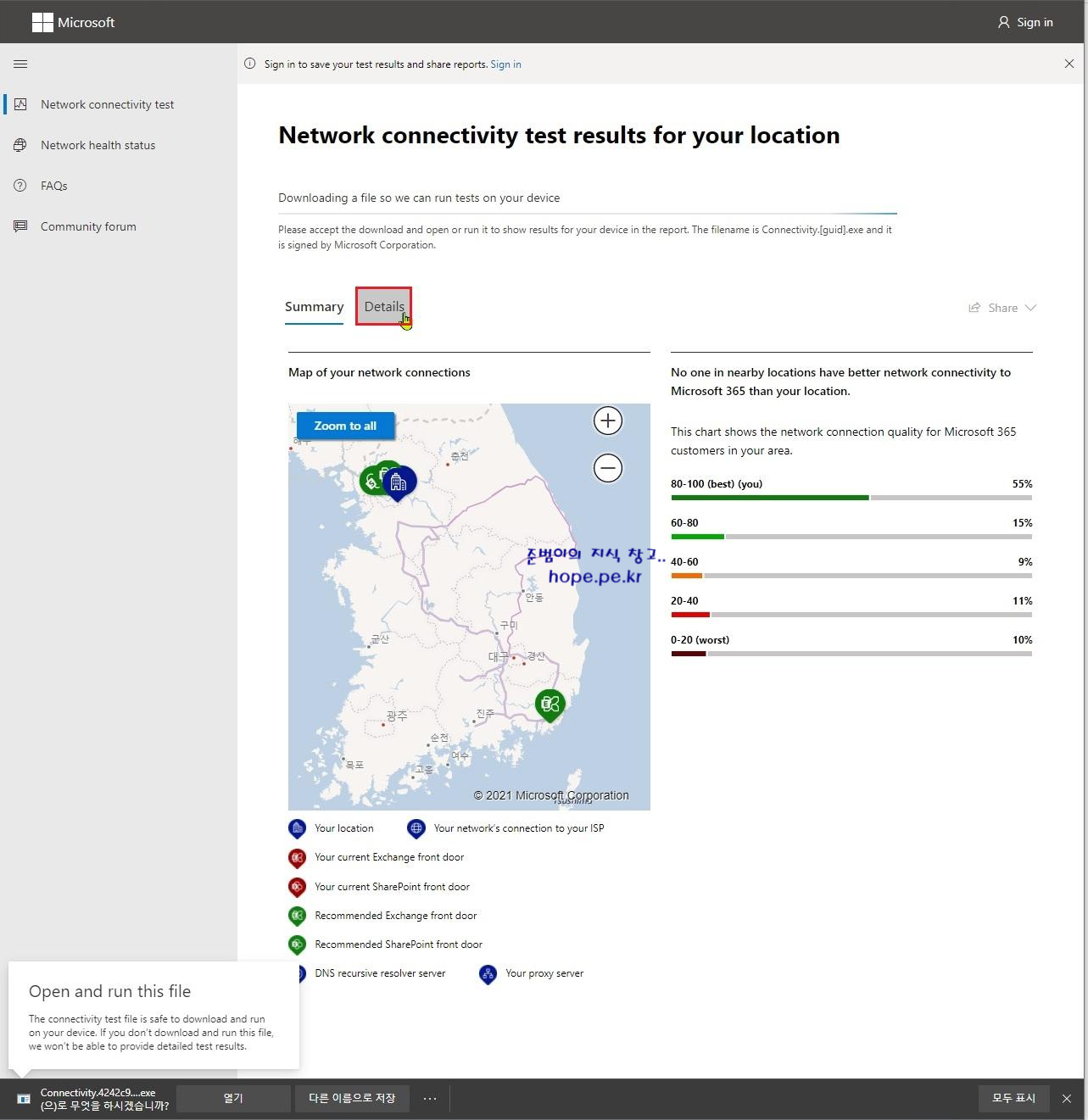Click the current Exchange front door legend icon
Viewport: 1088px width, 1120px height.
click(297, 858)
